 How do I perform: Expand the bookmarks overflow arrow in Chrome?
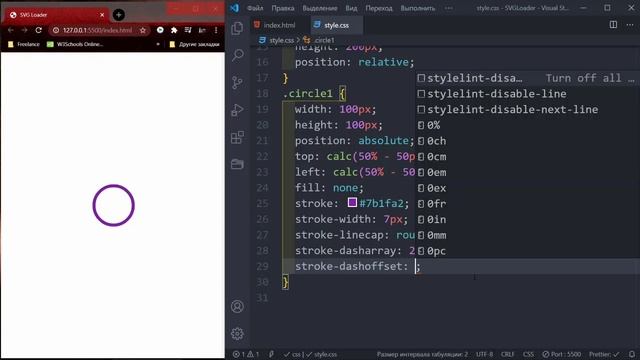pyautogui.click(x=158, y=44)
